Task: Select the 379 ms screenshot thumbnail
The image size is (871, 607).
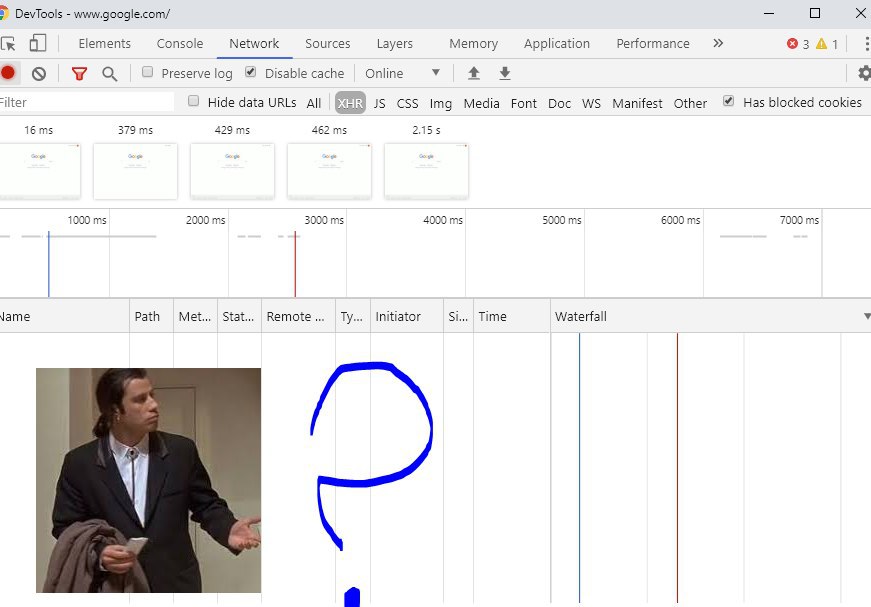Action: [136, 171]
